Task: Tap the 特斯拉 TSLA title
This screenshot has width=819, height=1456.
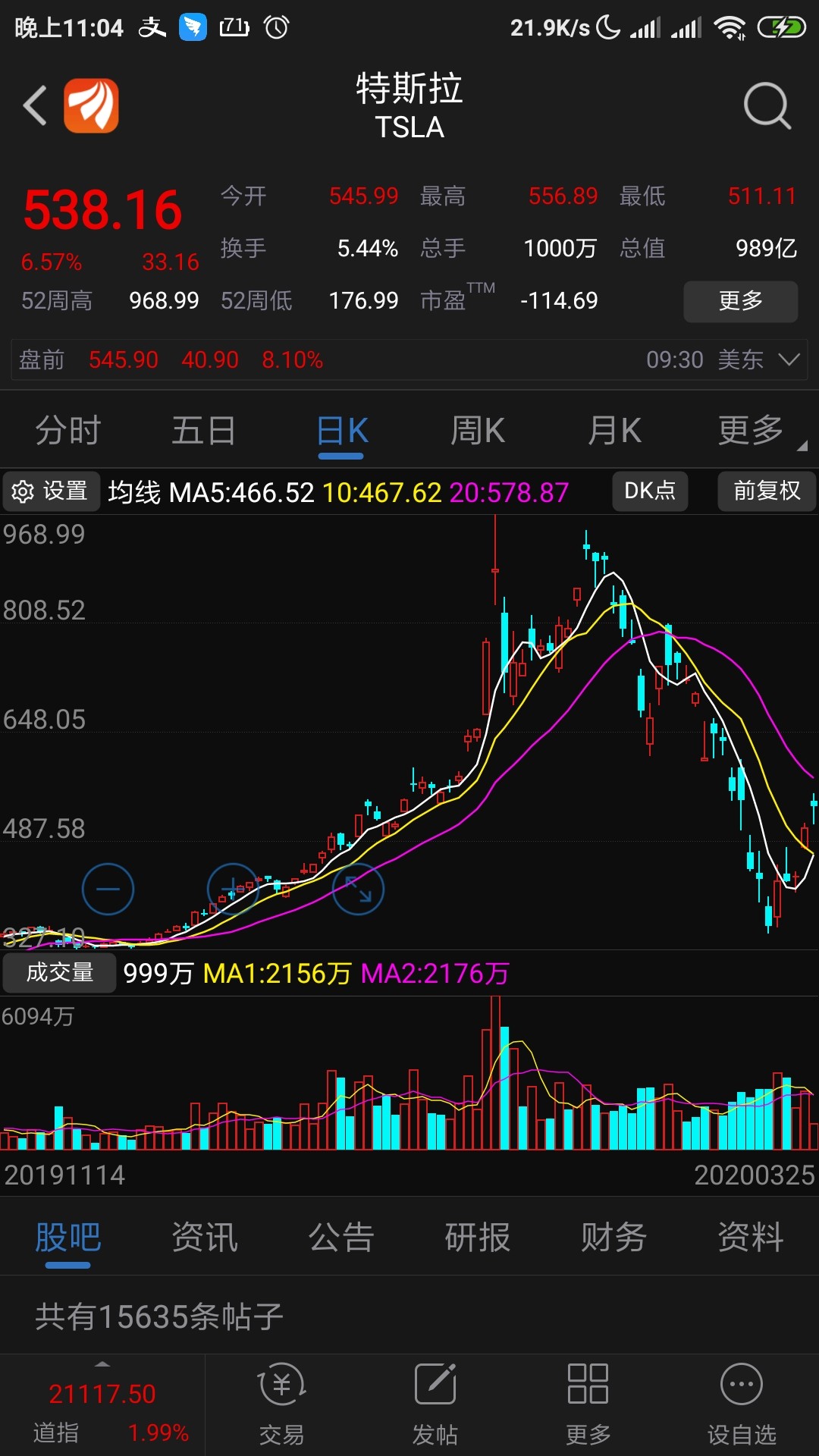Action: tap(409, 106)
